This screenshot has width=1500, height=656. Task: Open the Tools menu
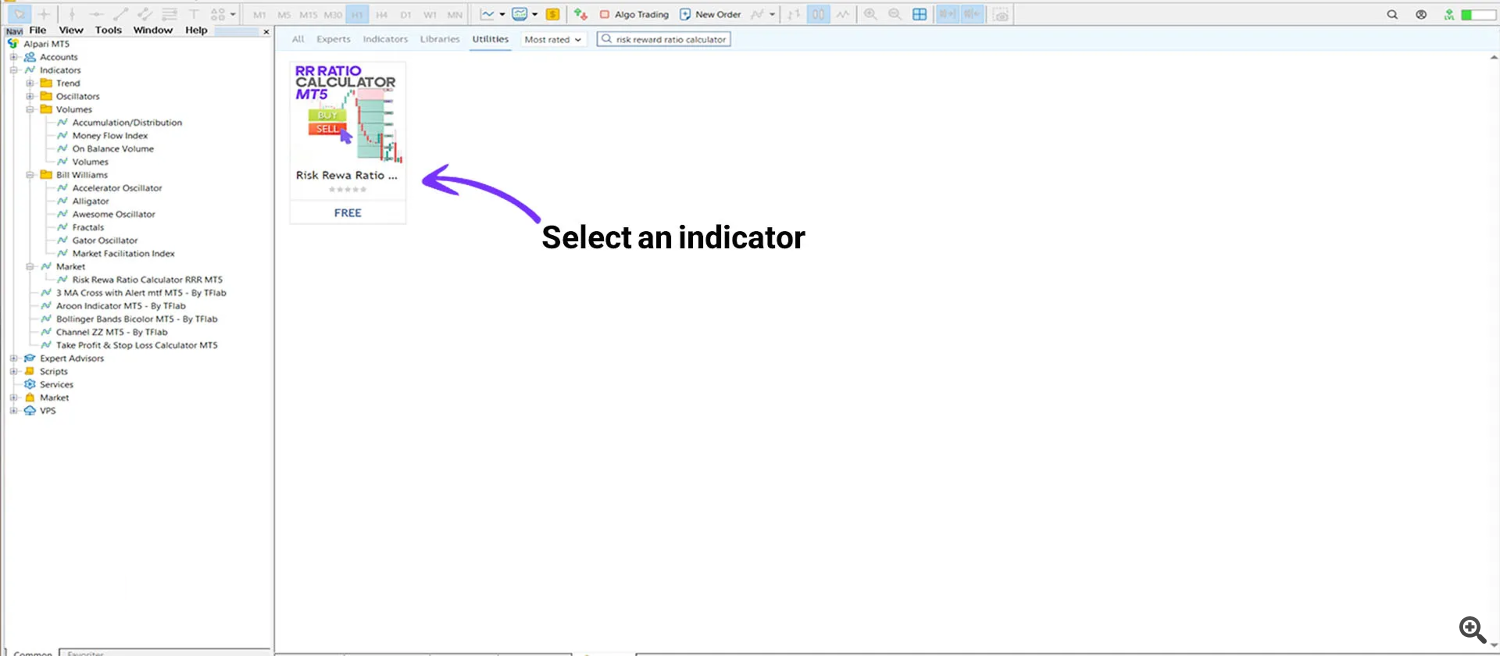pos(108,30)
